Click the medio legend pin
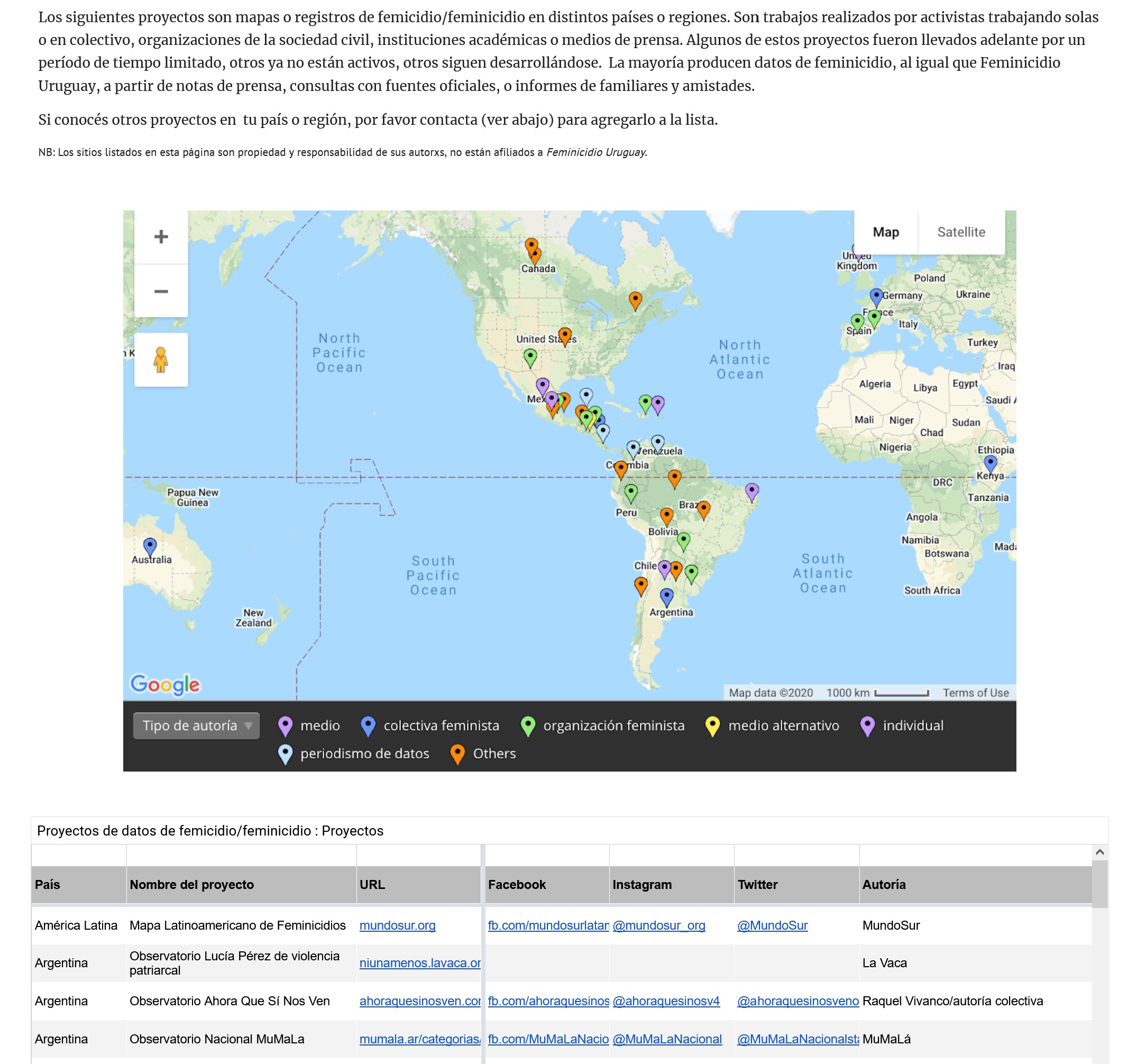 [x=286, y=727]
